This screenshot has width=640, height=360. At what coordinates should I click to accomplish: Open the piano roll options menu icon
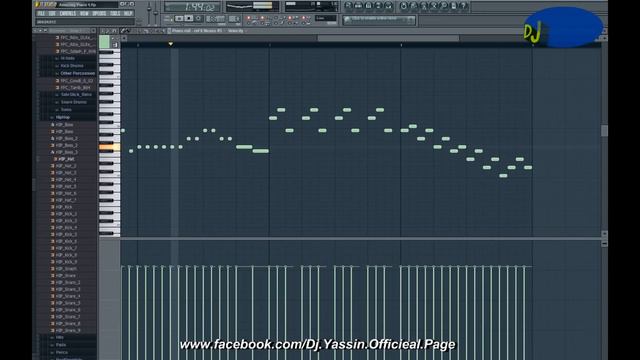(x=103, y=31)
